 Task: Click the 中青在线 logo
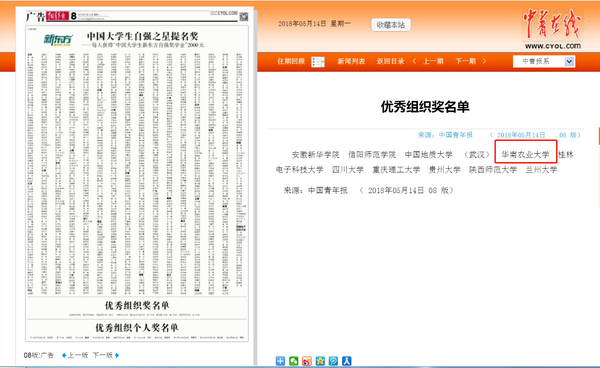pos(552,29)
